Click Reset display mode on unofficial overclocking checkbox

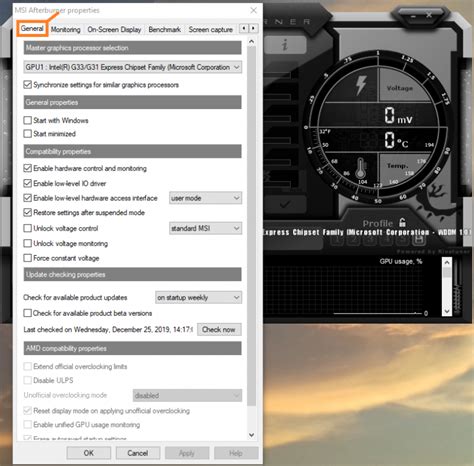tap(28, 411)
